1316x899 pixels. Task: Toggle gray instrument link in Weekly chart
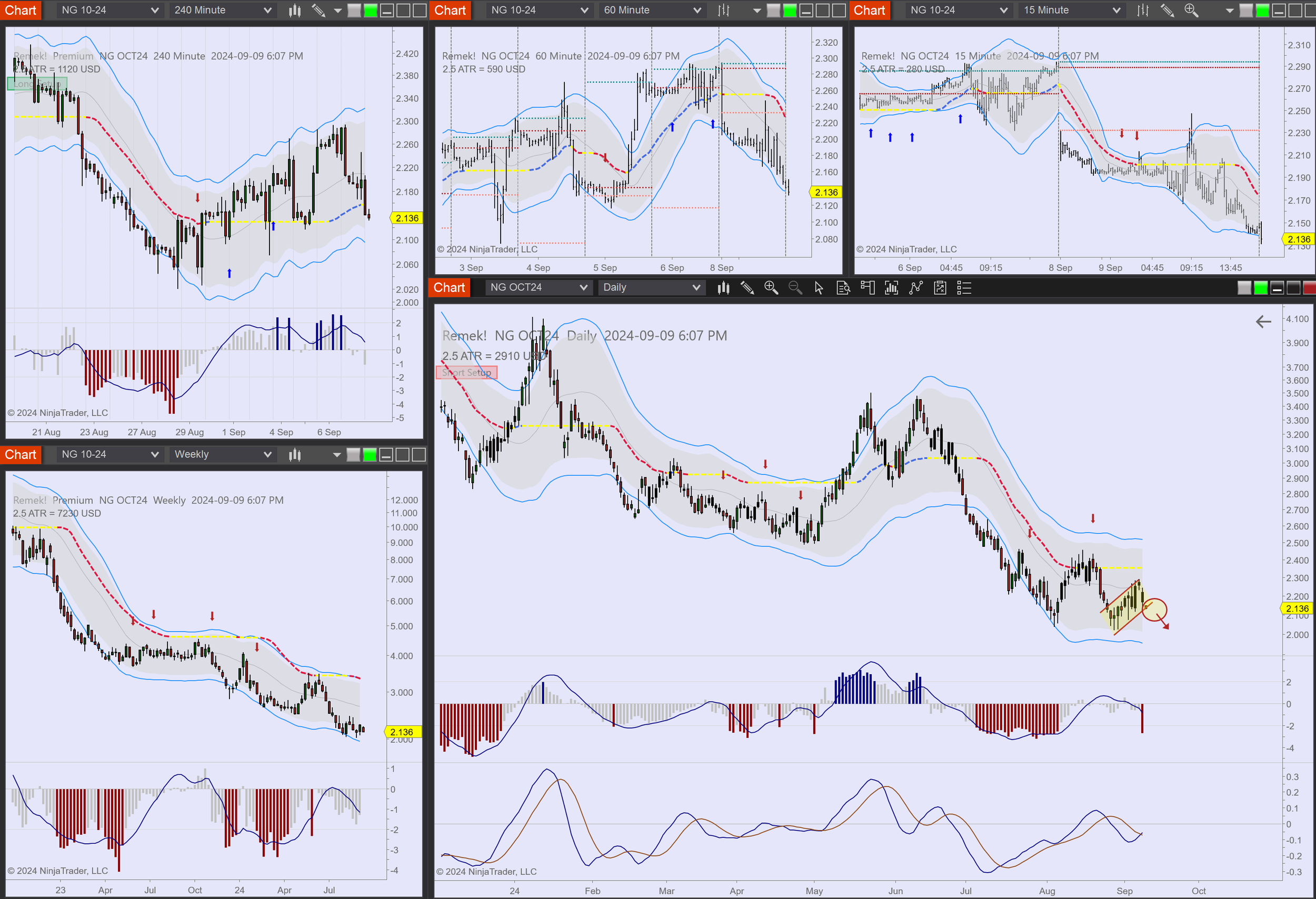(353, 455)
